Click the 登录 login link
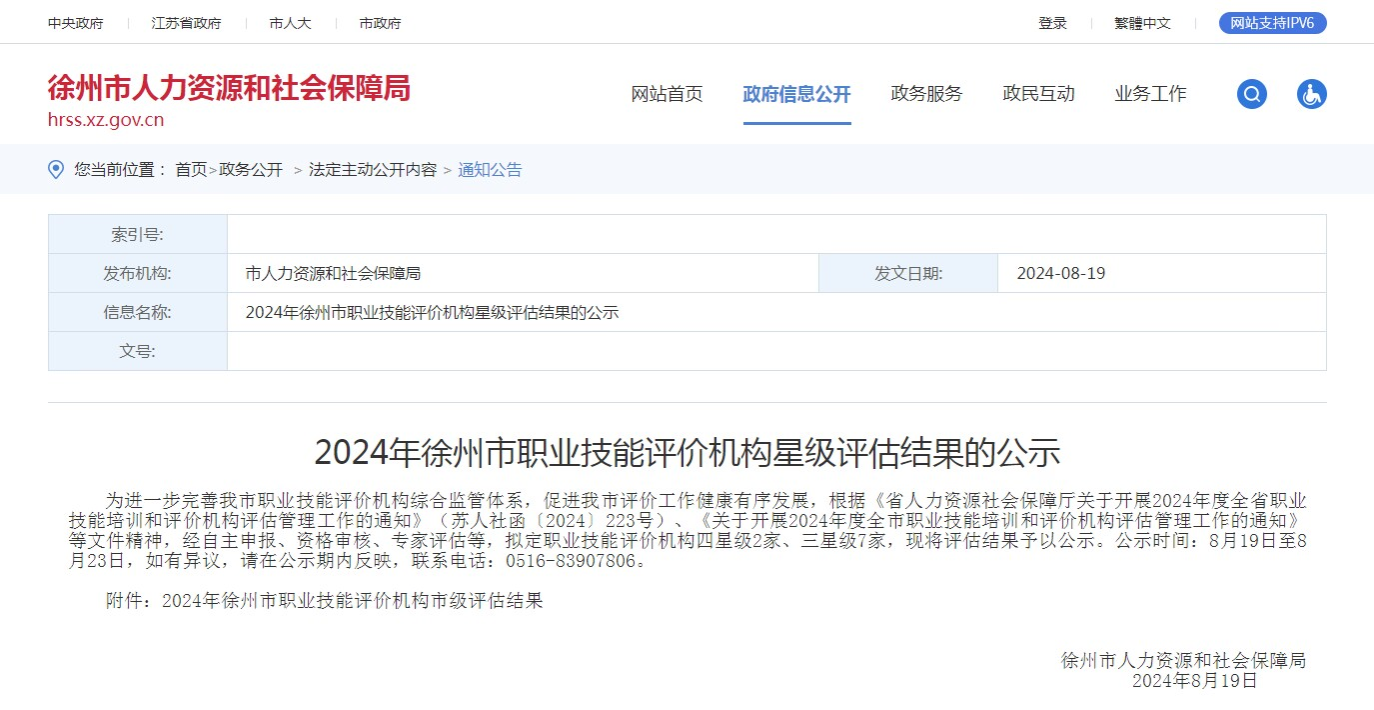This screenshot has height=710, width=1374. pos(1053,23)
